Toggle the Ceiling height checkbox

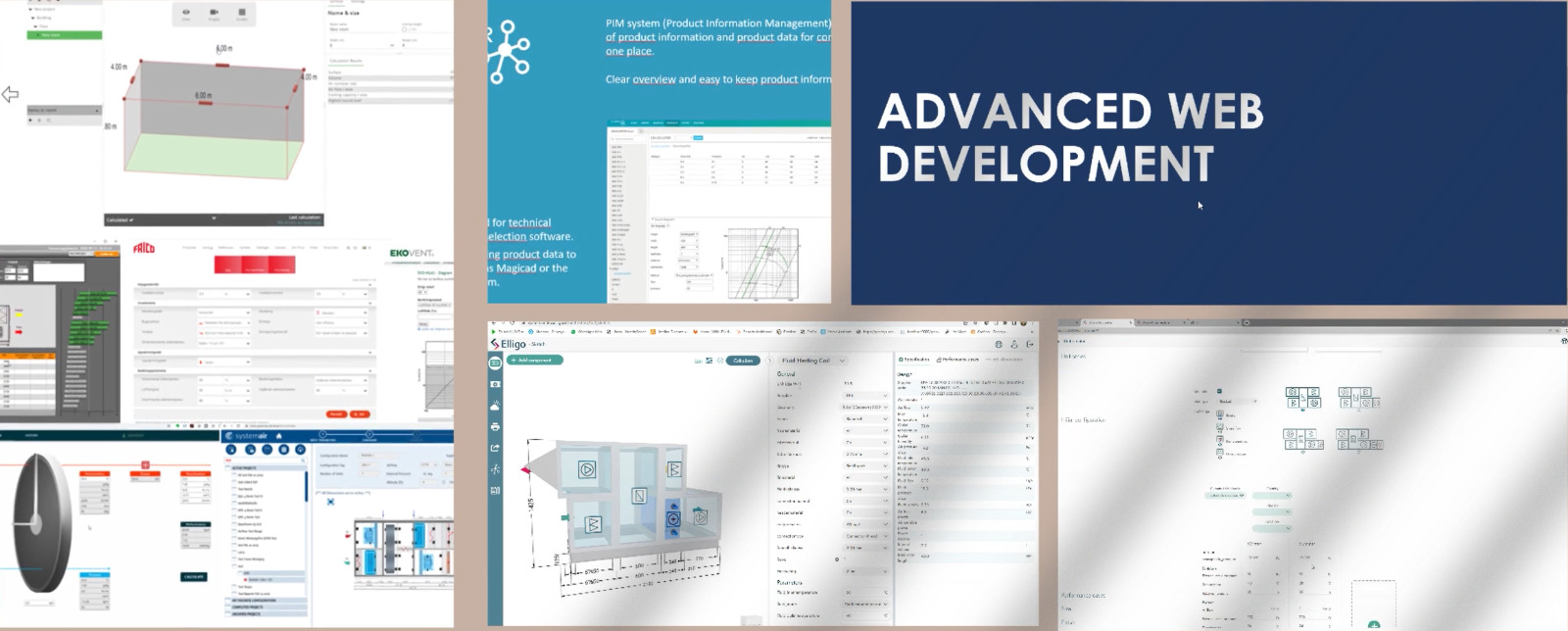tap(405, 29)
